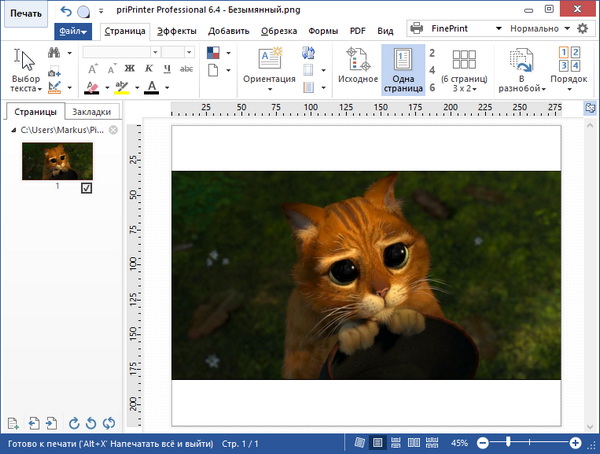Viewport: 600px width, 454px height.
Task: Toggle two-page view in status bar
Action: (x=414, y=443)
